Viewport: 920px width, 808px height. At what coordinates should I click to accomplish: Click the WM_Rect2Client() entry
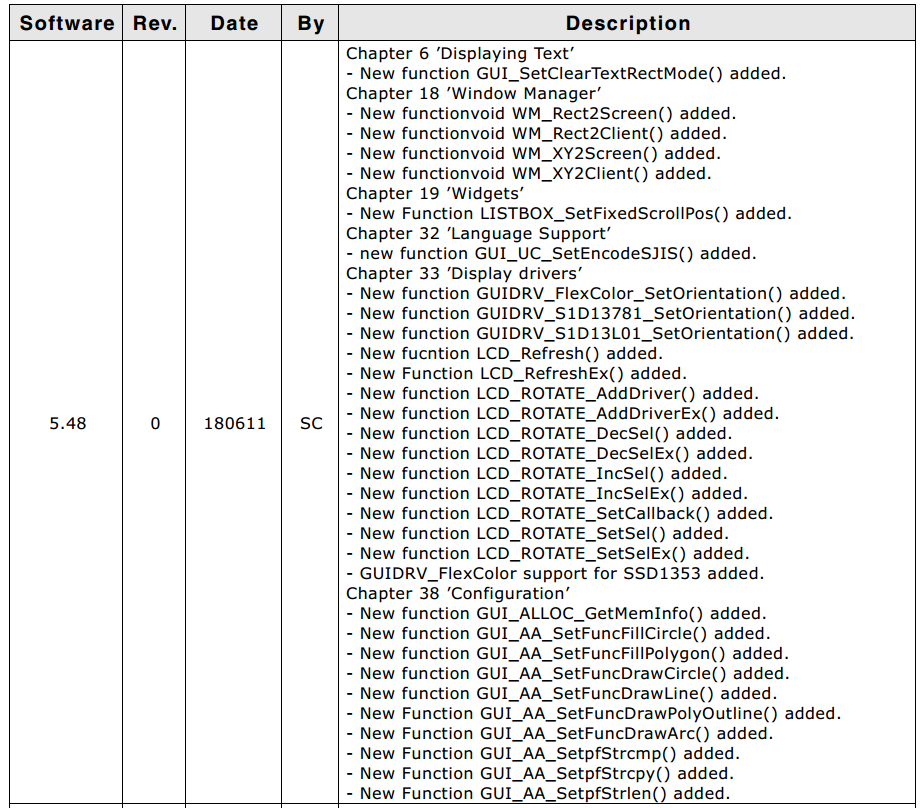536,133
